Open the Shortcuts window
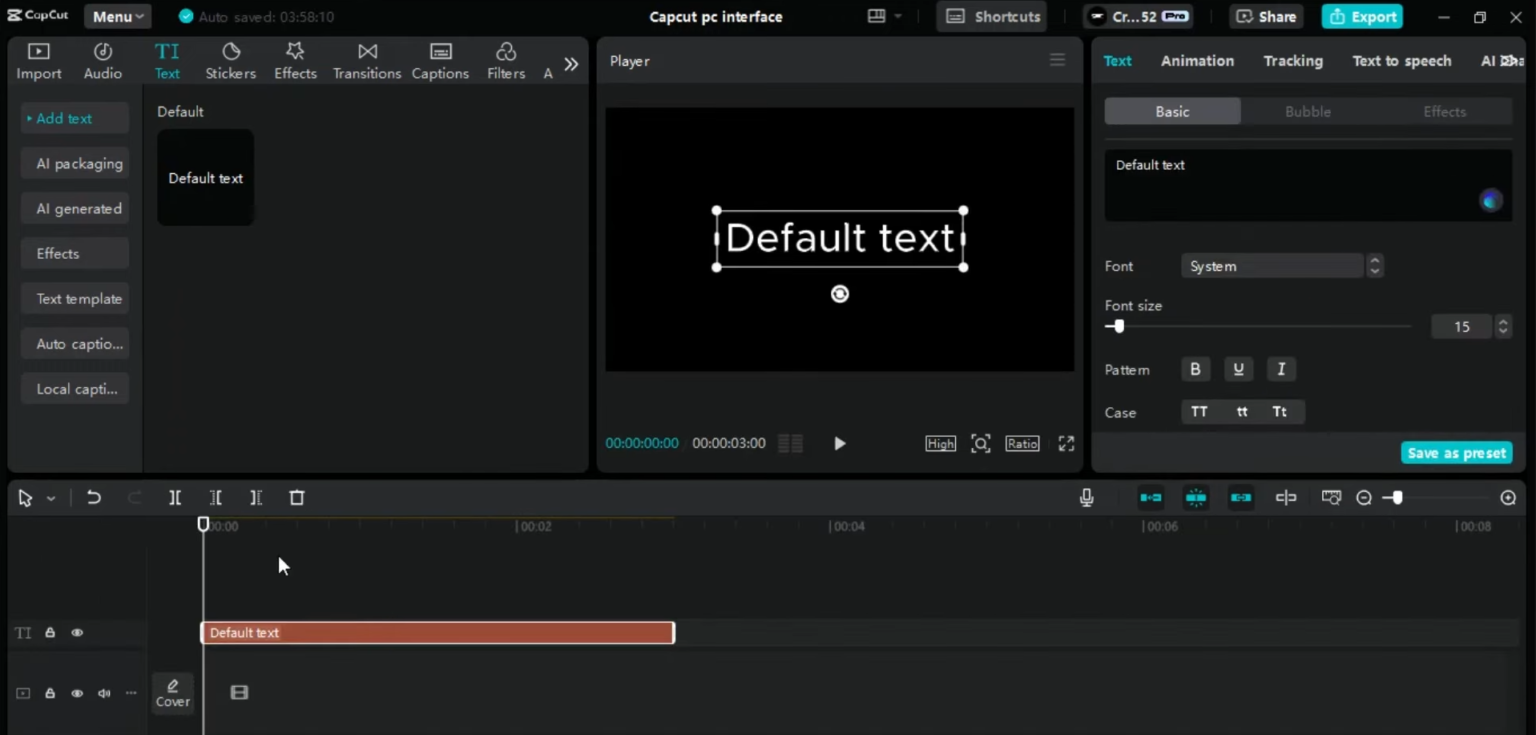This screenshot has width=1536, height=735. pos(993,16)
